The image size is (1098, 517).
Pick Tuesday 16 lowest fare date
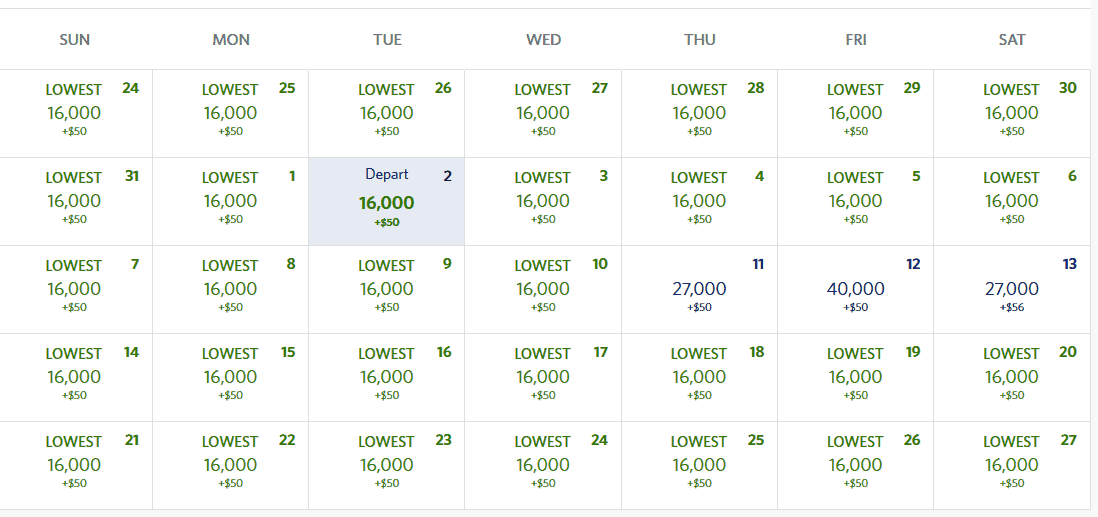point(387,378)
